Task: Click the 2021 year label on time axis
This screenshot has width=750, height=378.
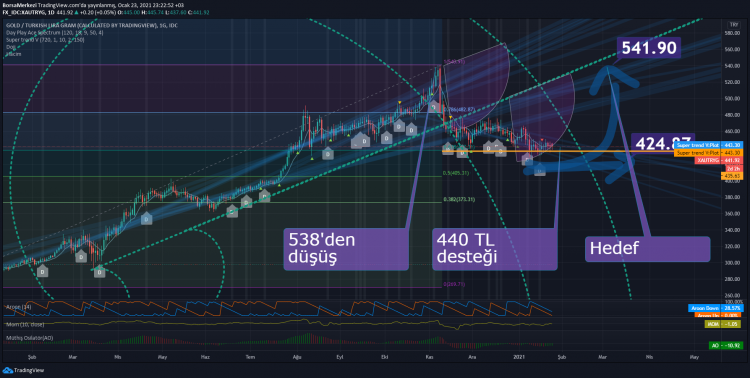Action: pyautogui.click(x=519, y=357)
